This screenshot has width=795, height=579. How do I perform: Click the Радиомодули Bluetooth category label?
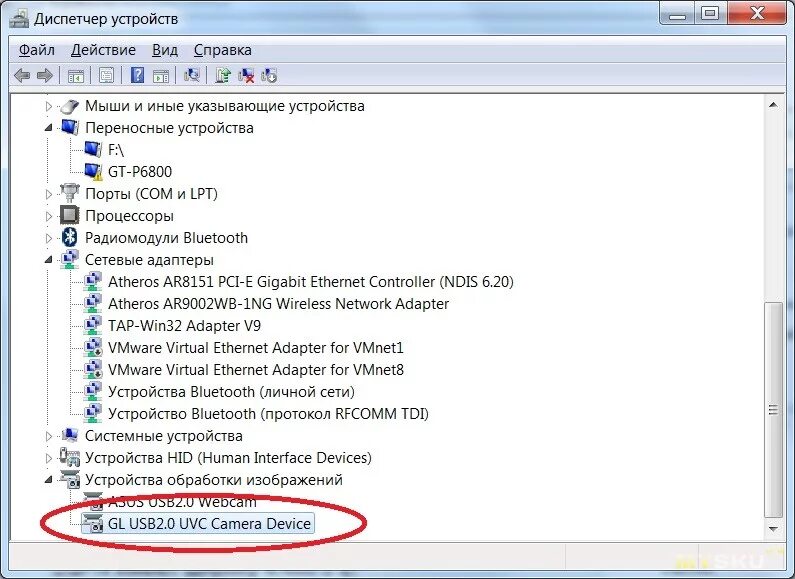click(166, 238)
